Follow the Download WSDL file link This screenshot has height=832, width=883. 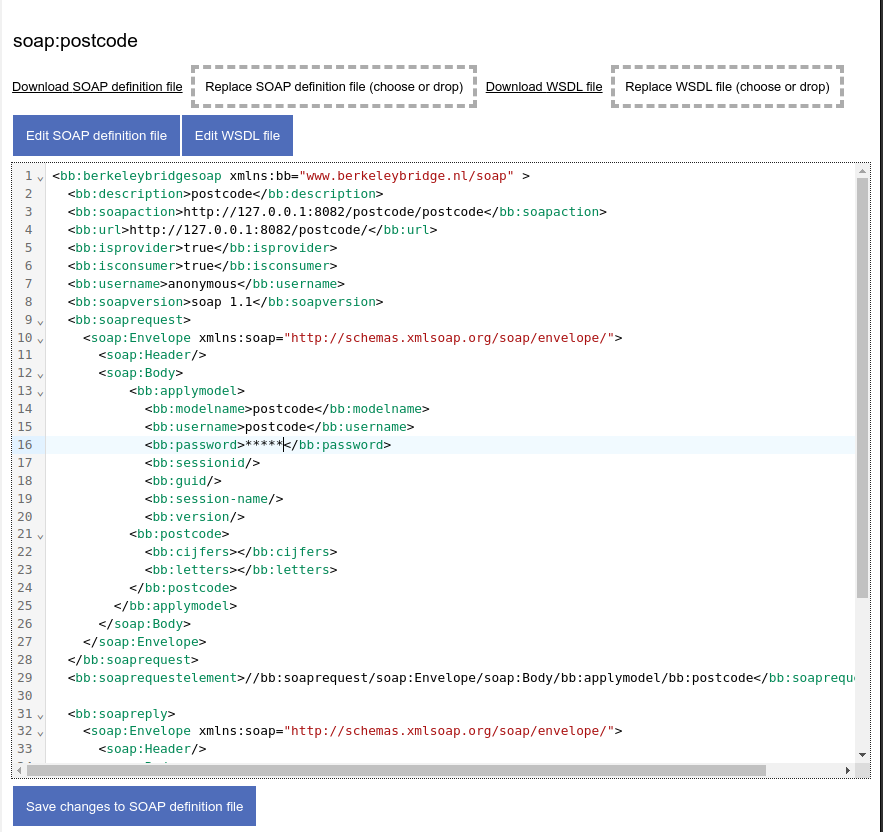(x=544, y=87)
